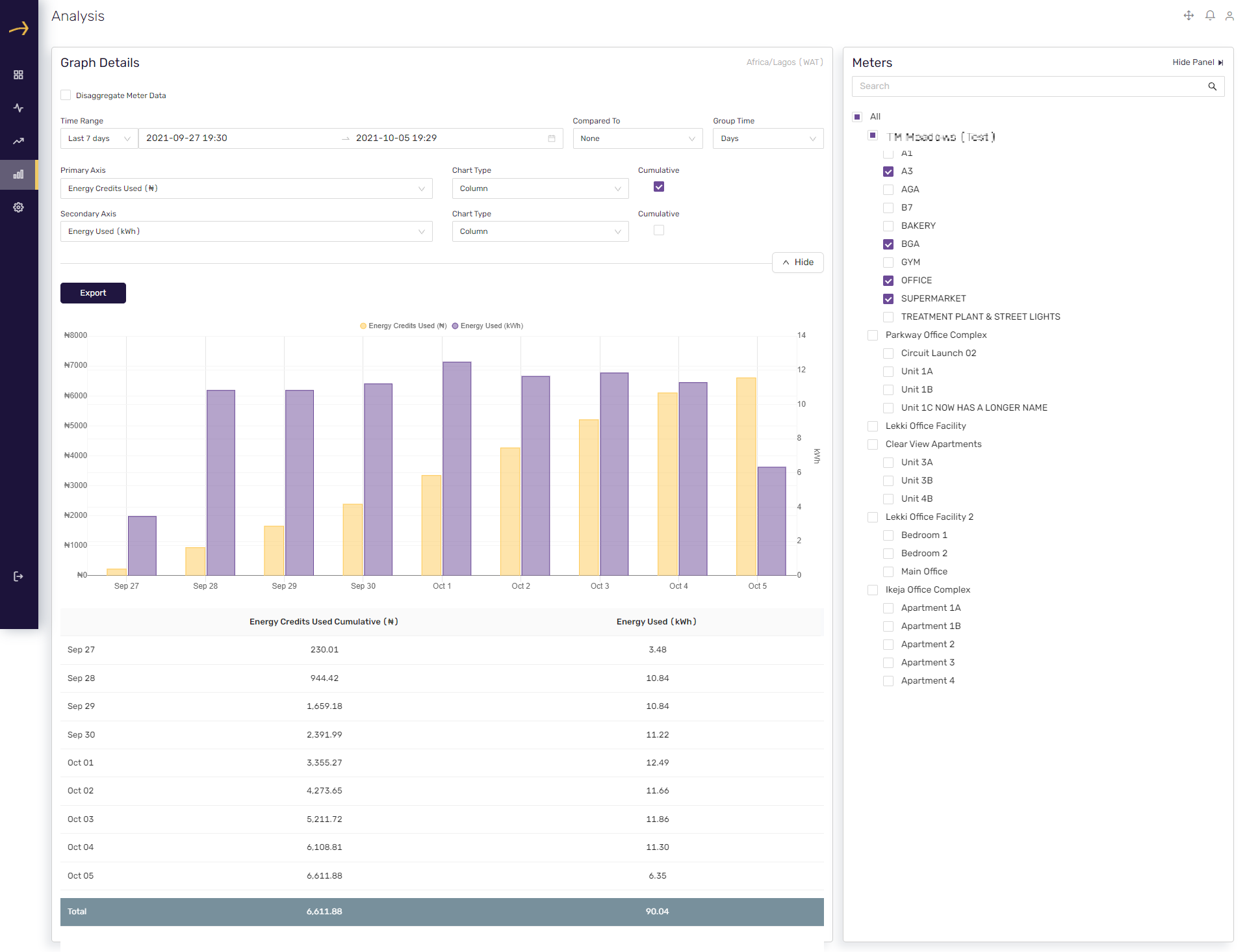Image resolution: width=1247 pixels, height=952 pixels.
Task: Open Secondary Axis Chart Type Column dropdown
Action: (540, 231)
